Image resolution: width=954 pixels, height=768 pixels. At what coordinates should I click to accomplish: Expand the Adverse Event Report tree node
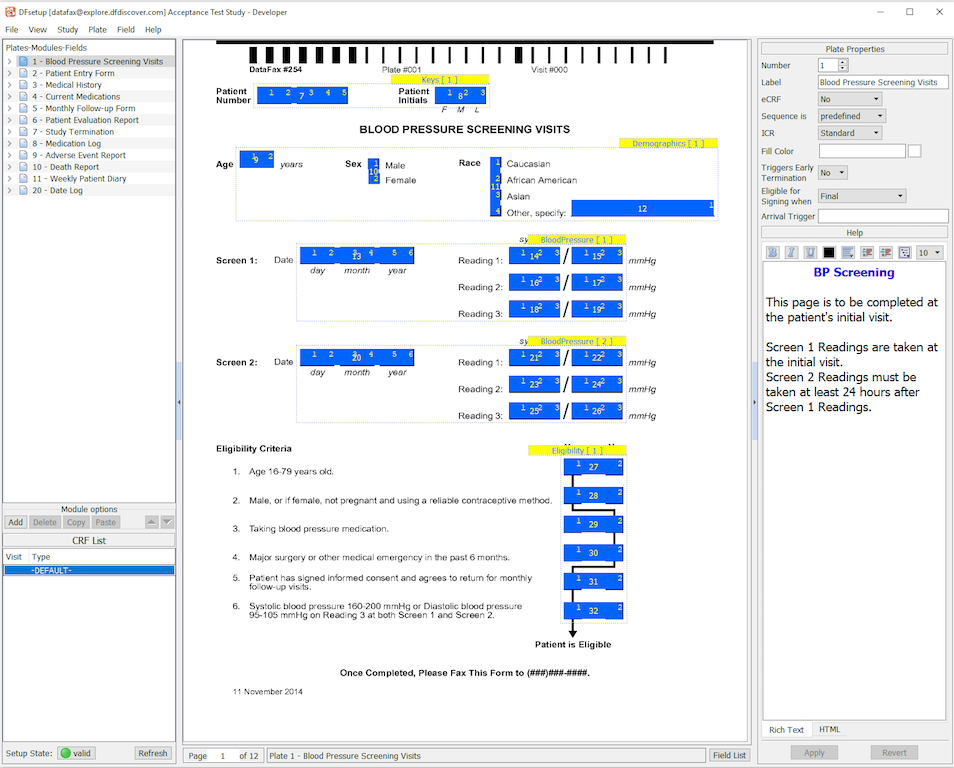[10, 155]
